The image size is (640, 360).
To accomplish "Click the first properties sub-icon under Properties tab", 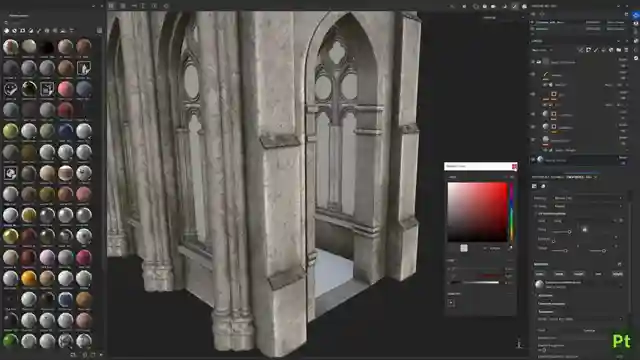I will 534,186.
